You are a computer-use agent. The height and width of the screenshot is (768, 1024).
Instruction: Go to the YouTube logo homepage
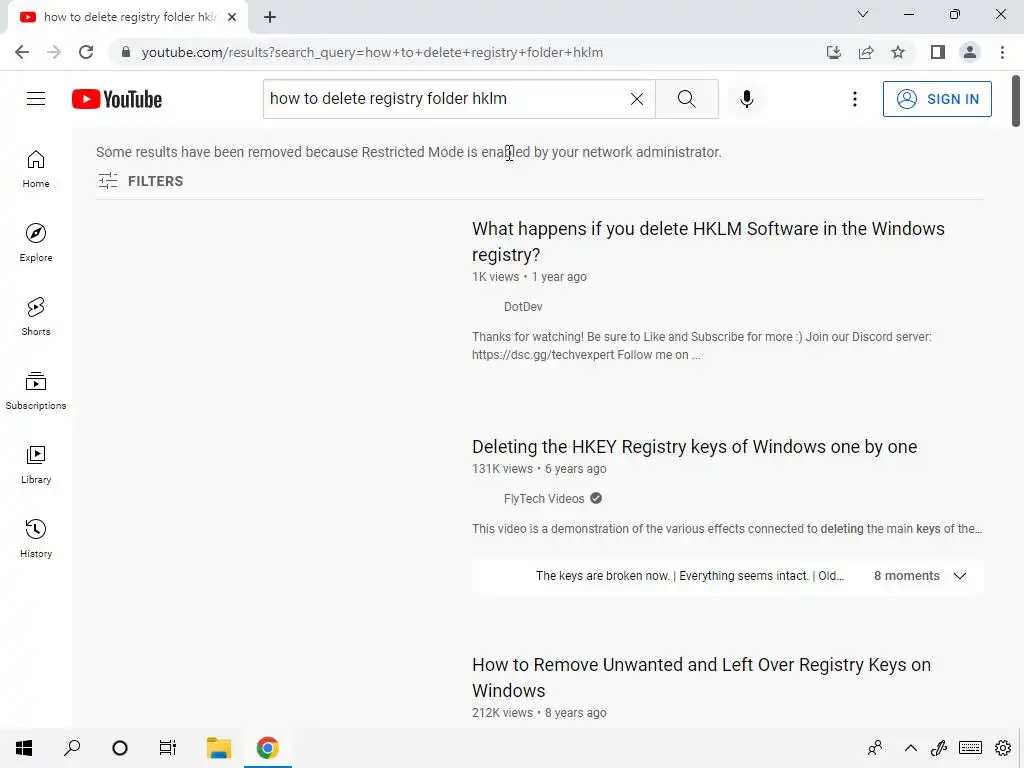[x=117, y=99]
